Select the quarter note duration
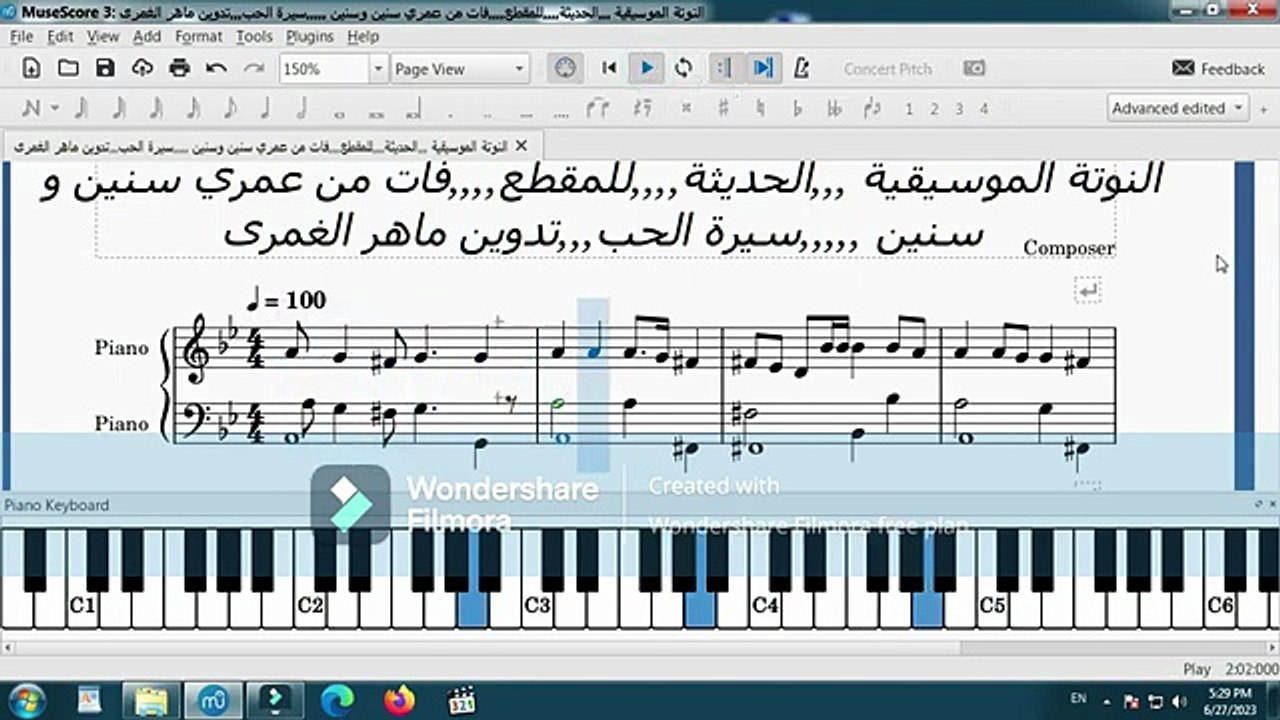This screenshot has height=720, width=1280. click(x=265, y=108)
